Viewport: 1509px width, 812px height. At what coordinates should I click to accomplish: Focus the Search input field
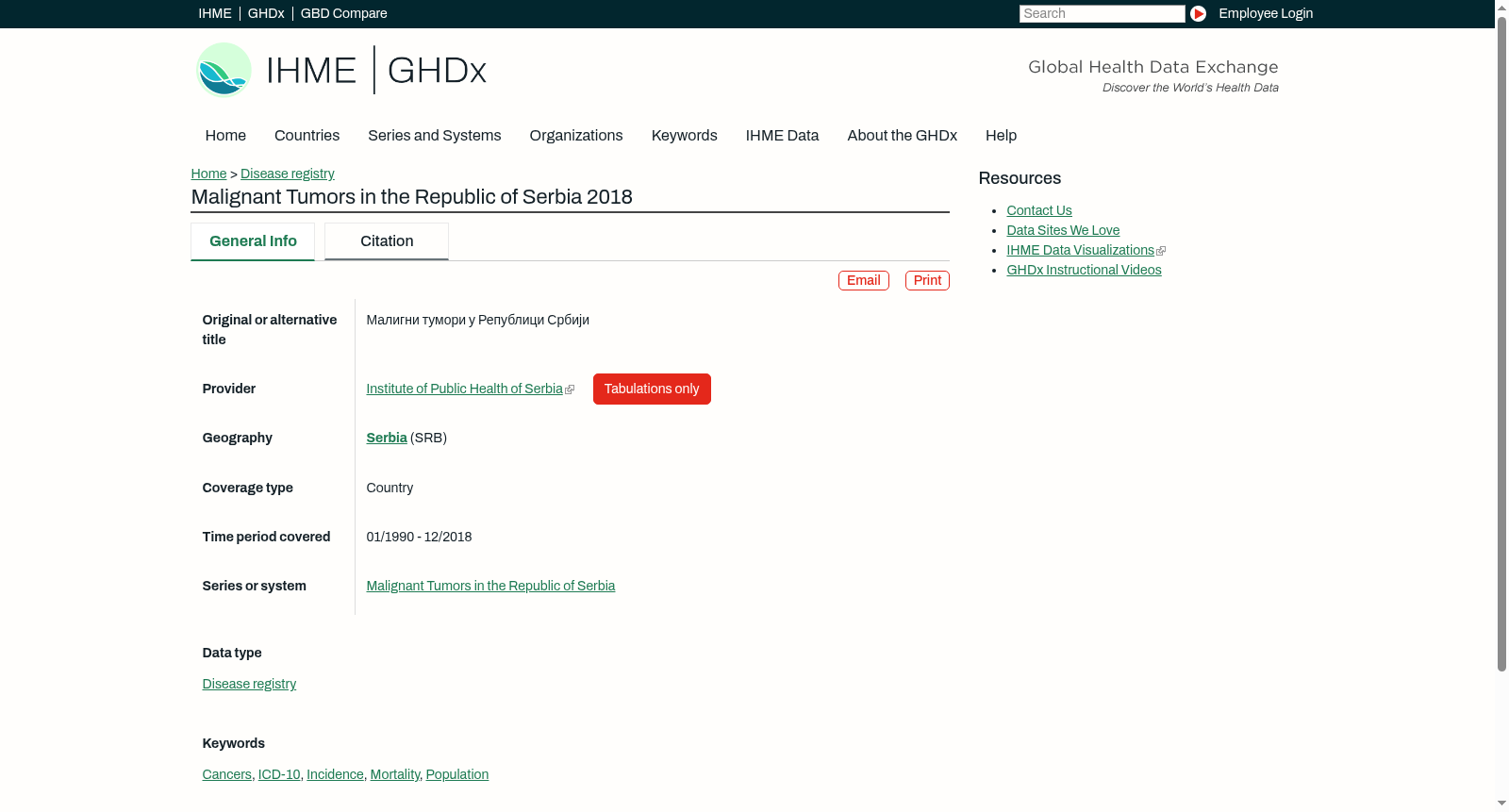[1102, 13]
